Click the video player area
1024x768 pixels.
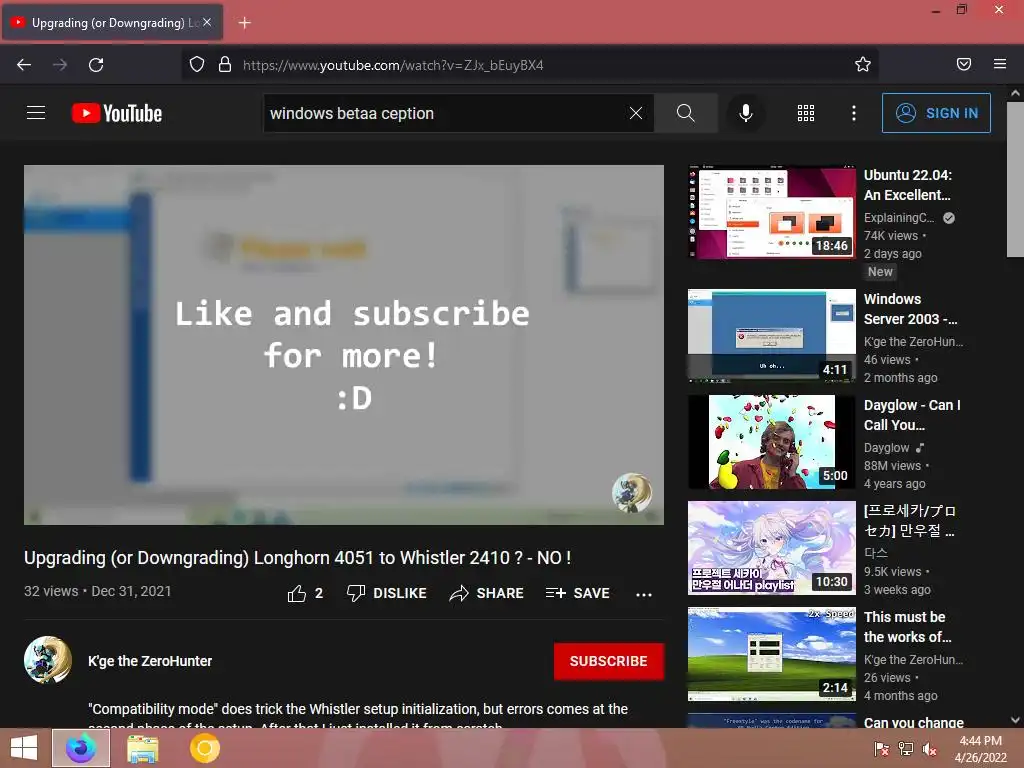click(344, 345)
